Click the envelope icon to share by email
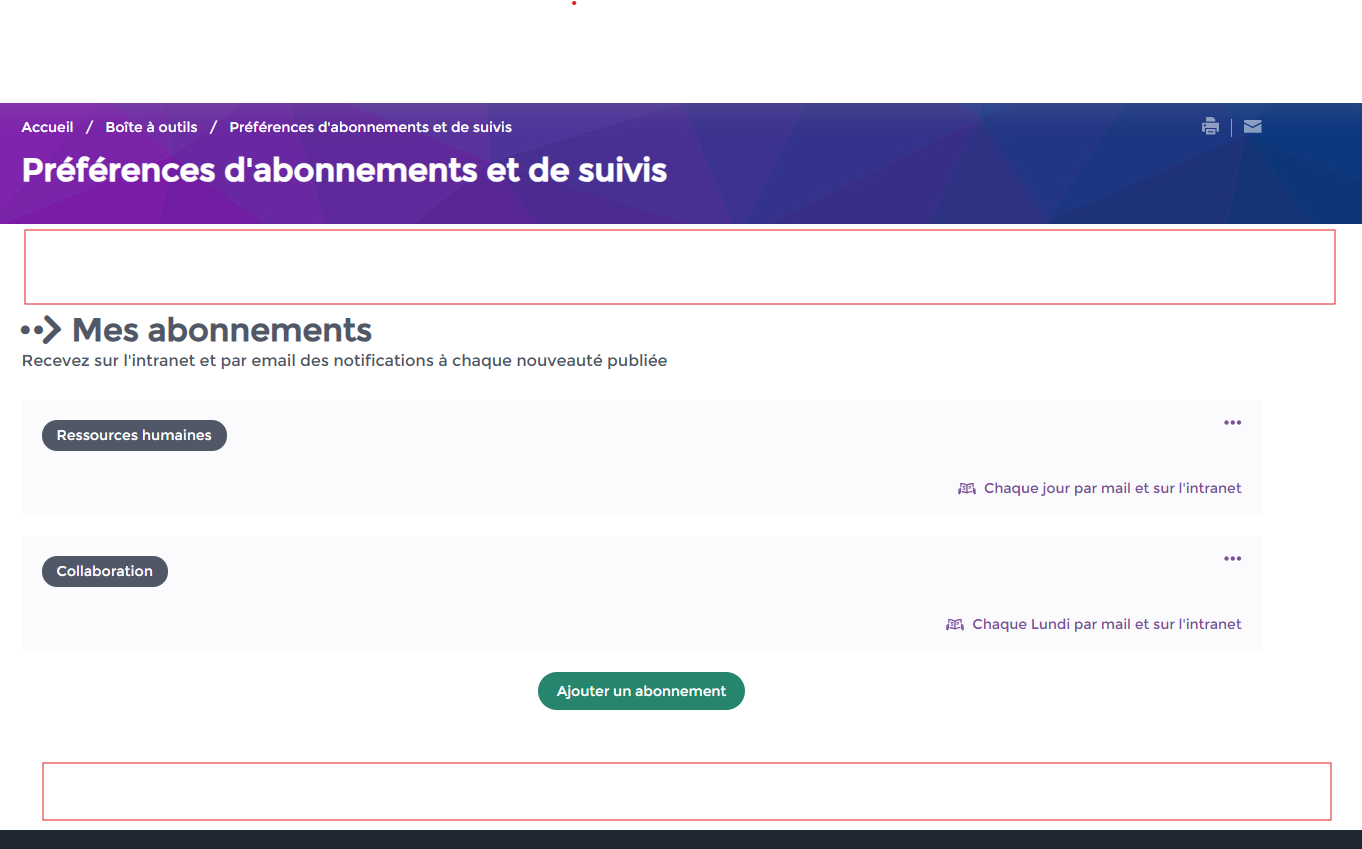1362x849 pixels. click(x=1252, y=127)
